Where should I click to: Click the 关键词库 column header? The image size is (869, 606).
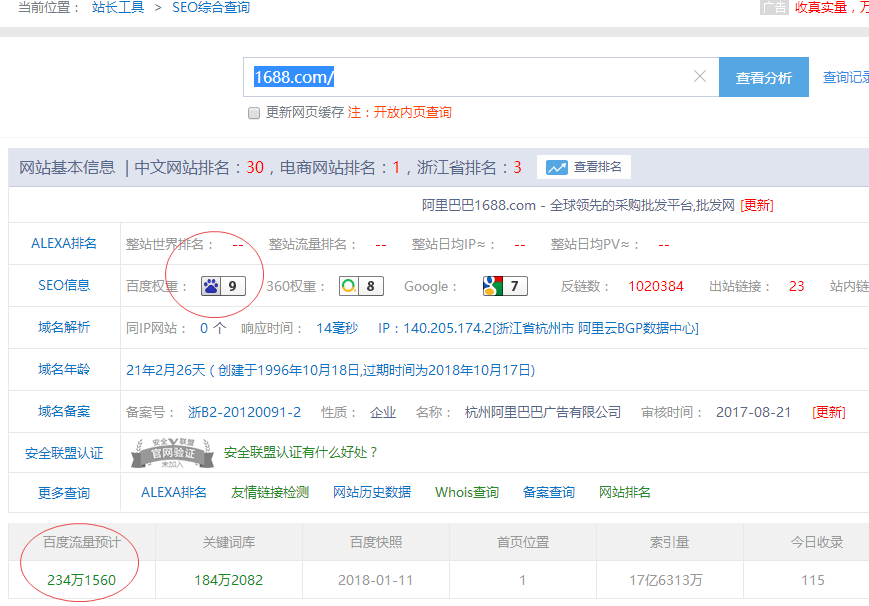(x=228, y=542)
